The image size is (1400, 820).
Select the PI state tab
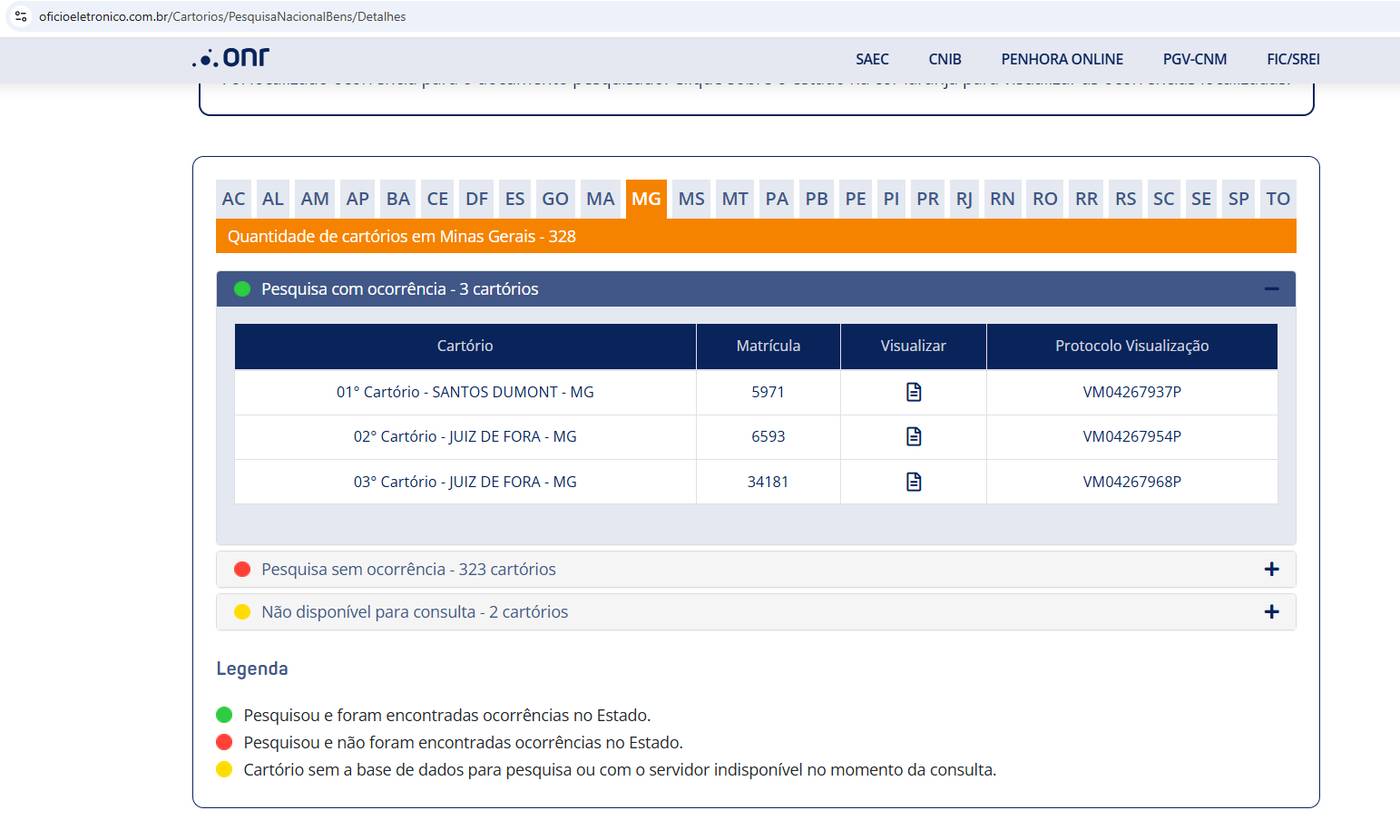(891, 199)
